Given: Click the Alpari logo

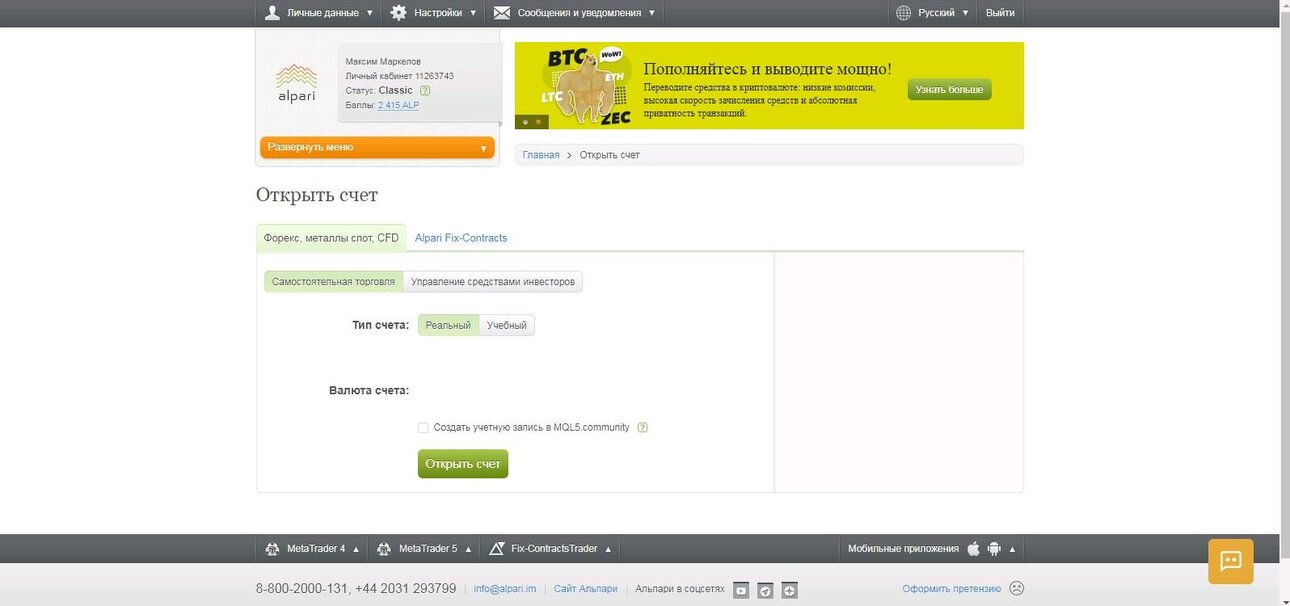Looking at the screenshot, I should pos(296,83).
